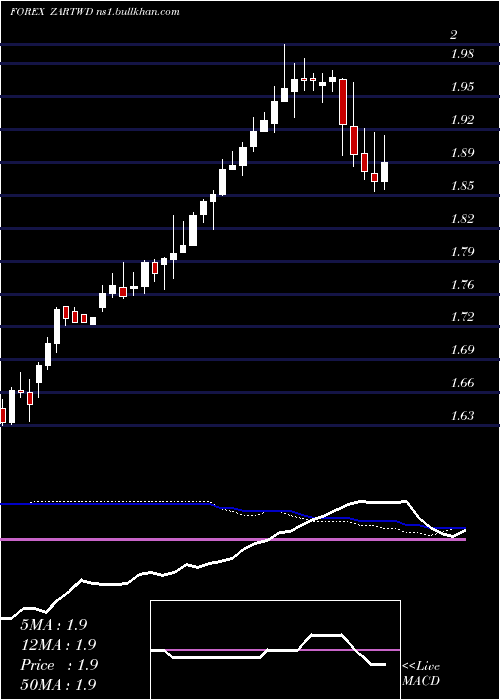Click the 50MA : 1.9 readout
The image size is (500, 700).
(58, 684)
